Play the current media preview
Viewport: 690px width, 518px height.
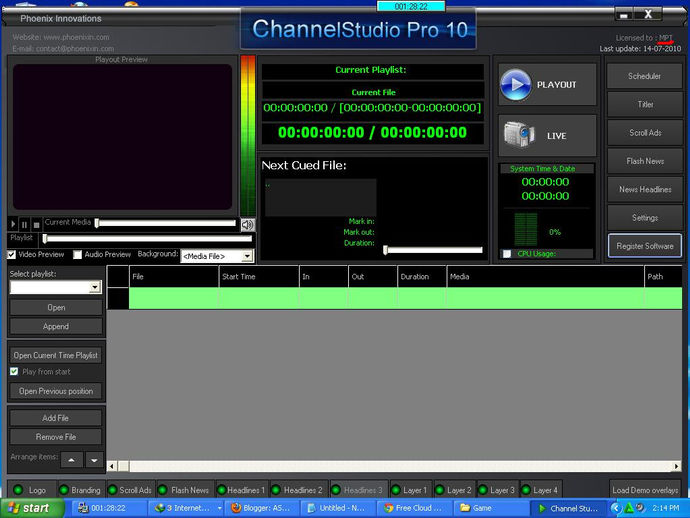13,224
